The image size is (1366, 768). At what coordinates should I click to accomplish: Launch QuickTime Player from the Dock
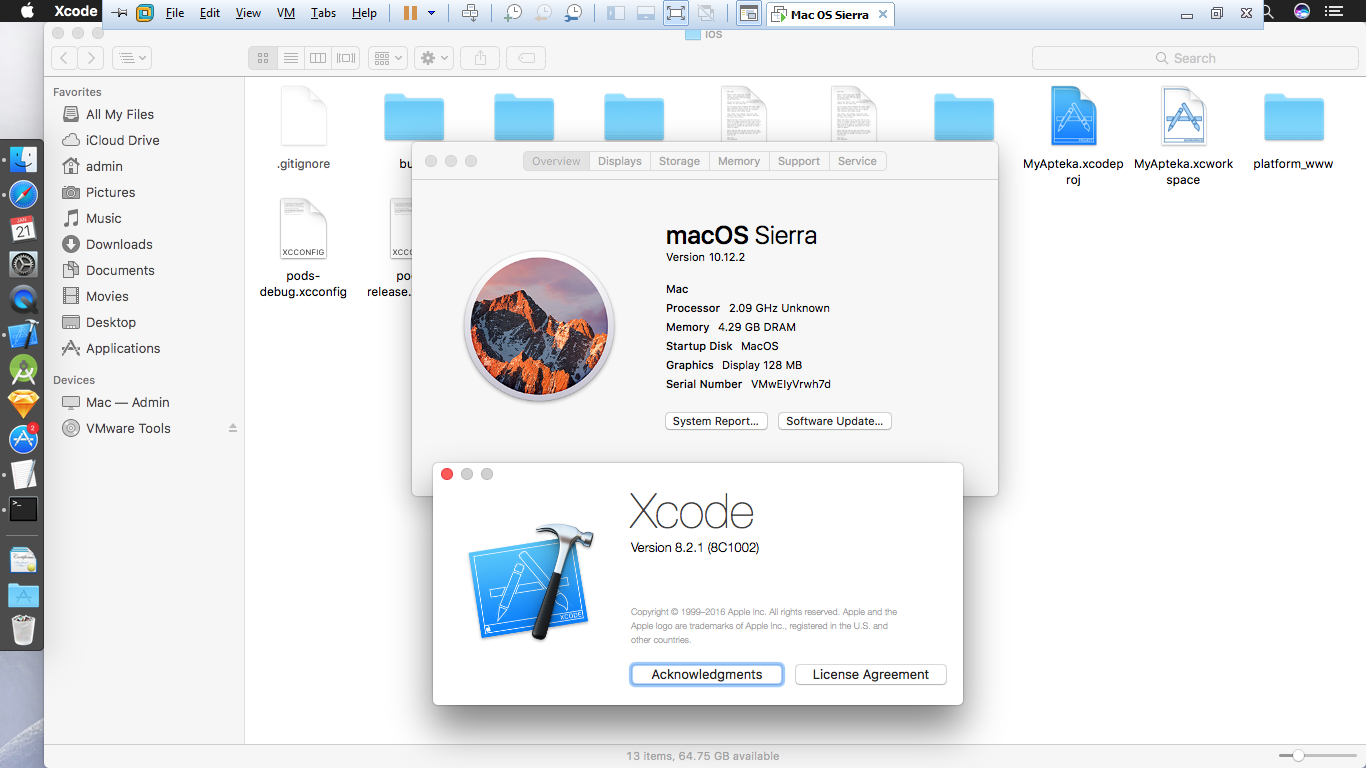[23, 299]
